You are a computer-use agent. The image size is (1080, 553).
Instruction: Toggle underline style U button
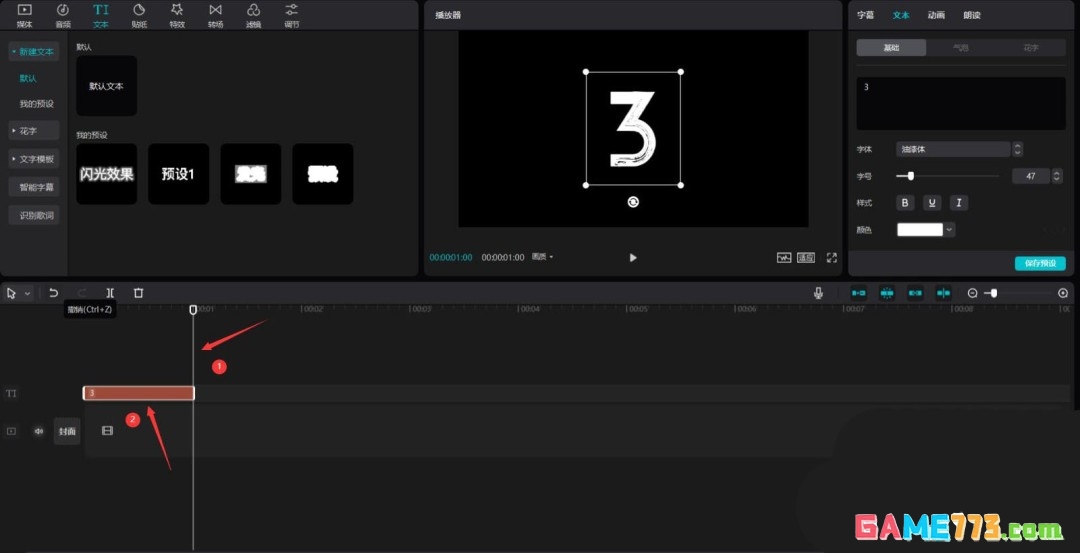932,203
